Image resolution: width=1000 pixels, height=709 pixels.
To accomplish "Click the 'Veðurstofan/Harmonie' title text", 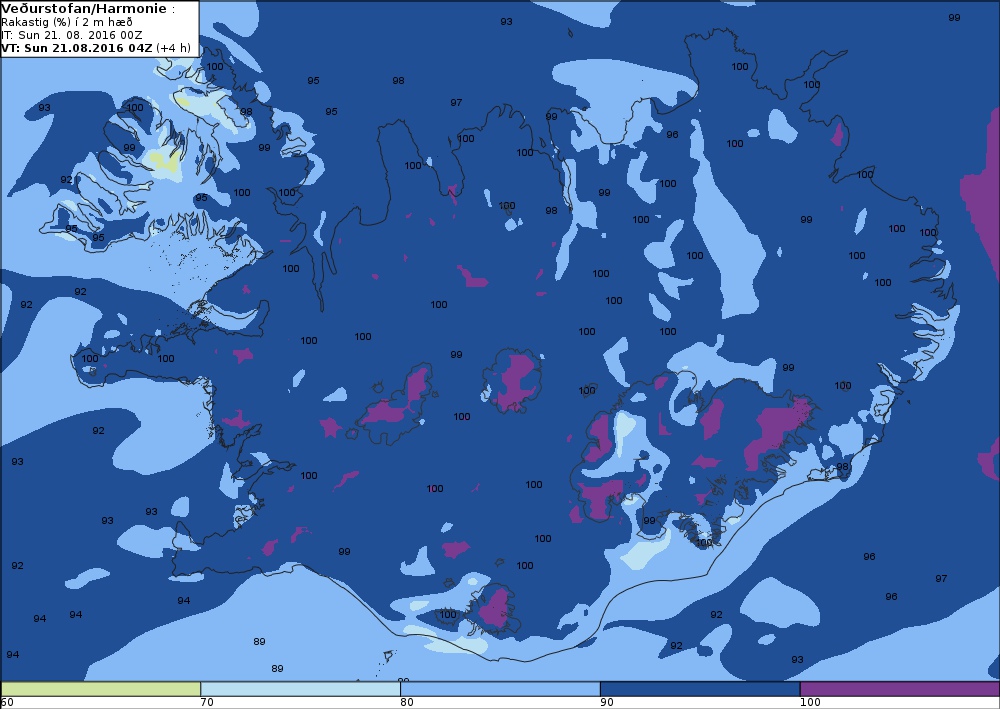I will (85, 9).
